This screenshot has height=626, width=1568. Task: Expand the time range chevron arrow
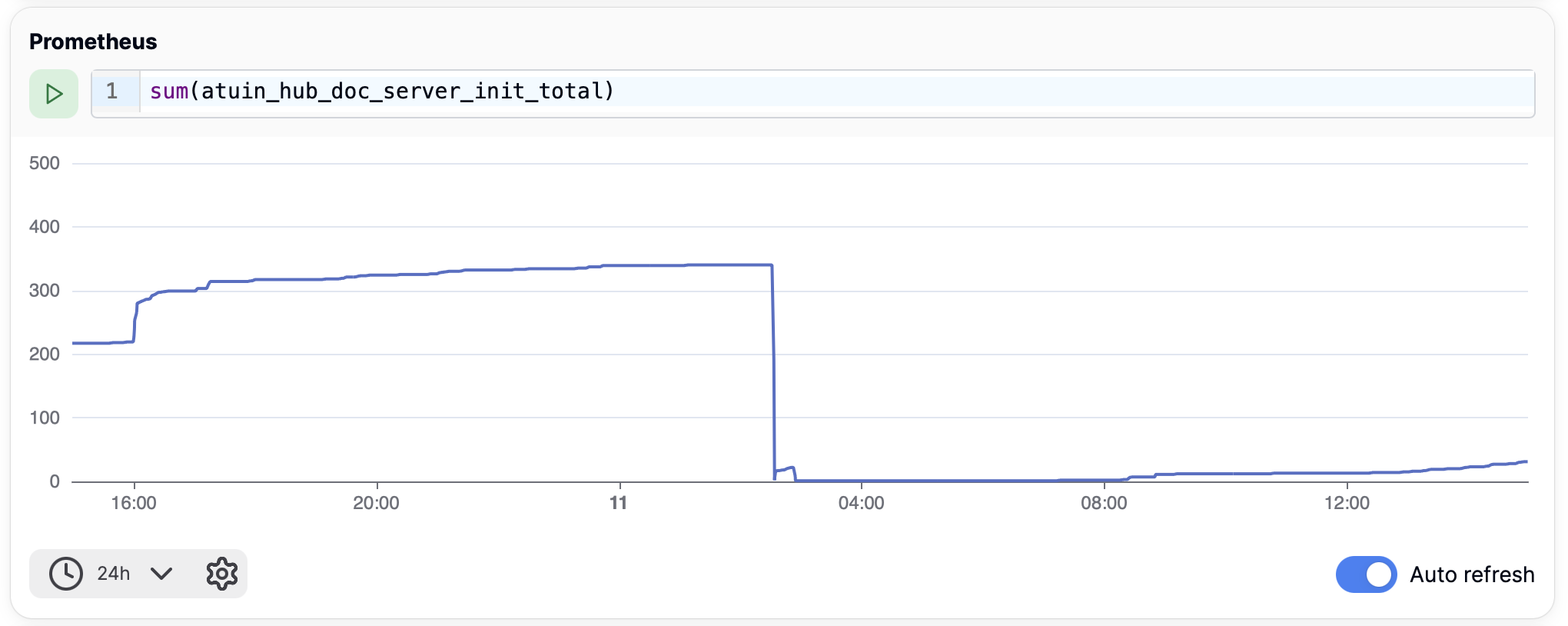click(x=161, y=574)
